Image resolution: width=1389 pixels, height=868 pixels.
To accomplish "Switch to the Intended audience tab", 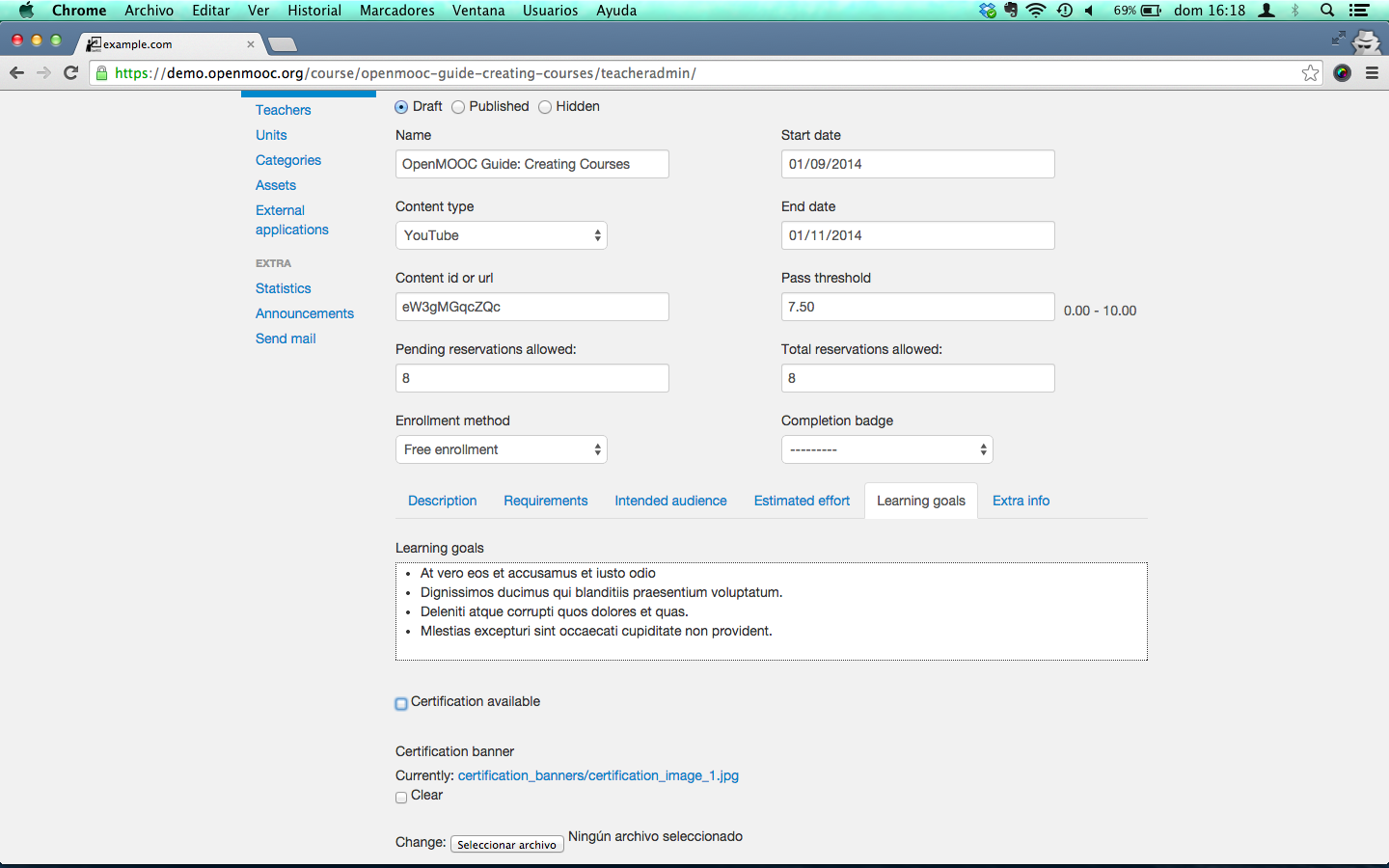I will (x=671, y=501).
